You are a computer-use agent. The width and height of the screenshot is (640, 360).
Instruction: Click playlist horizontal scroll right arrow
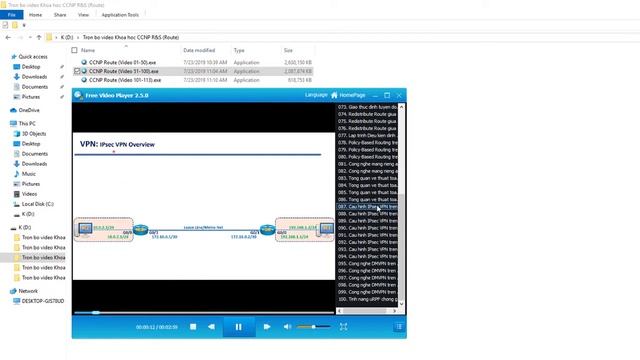click(394, 311)
